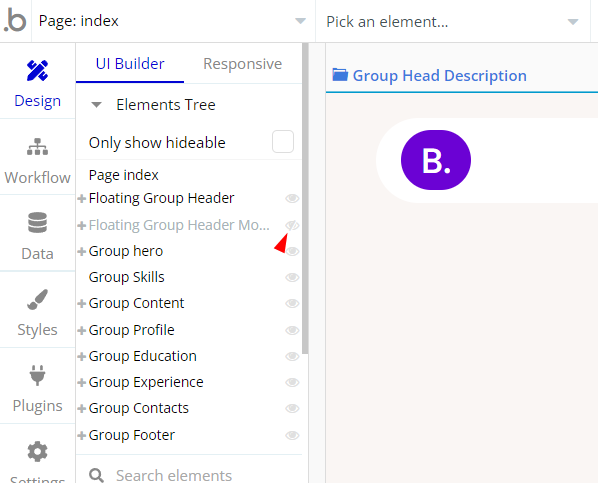Open the Styles brush icon

(x=37, y=299)
